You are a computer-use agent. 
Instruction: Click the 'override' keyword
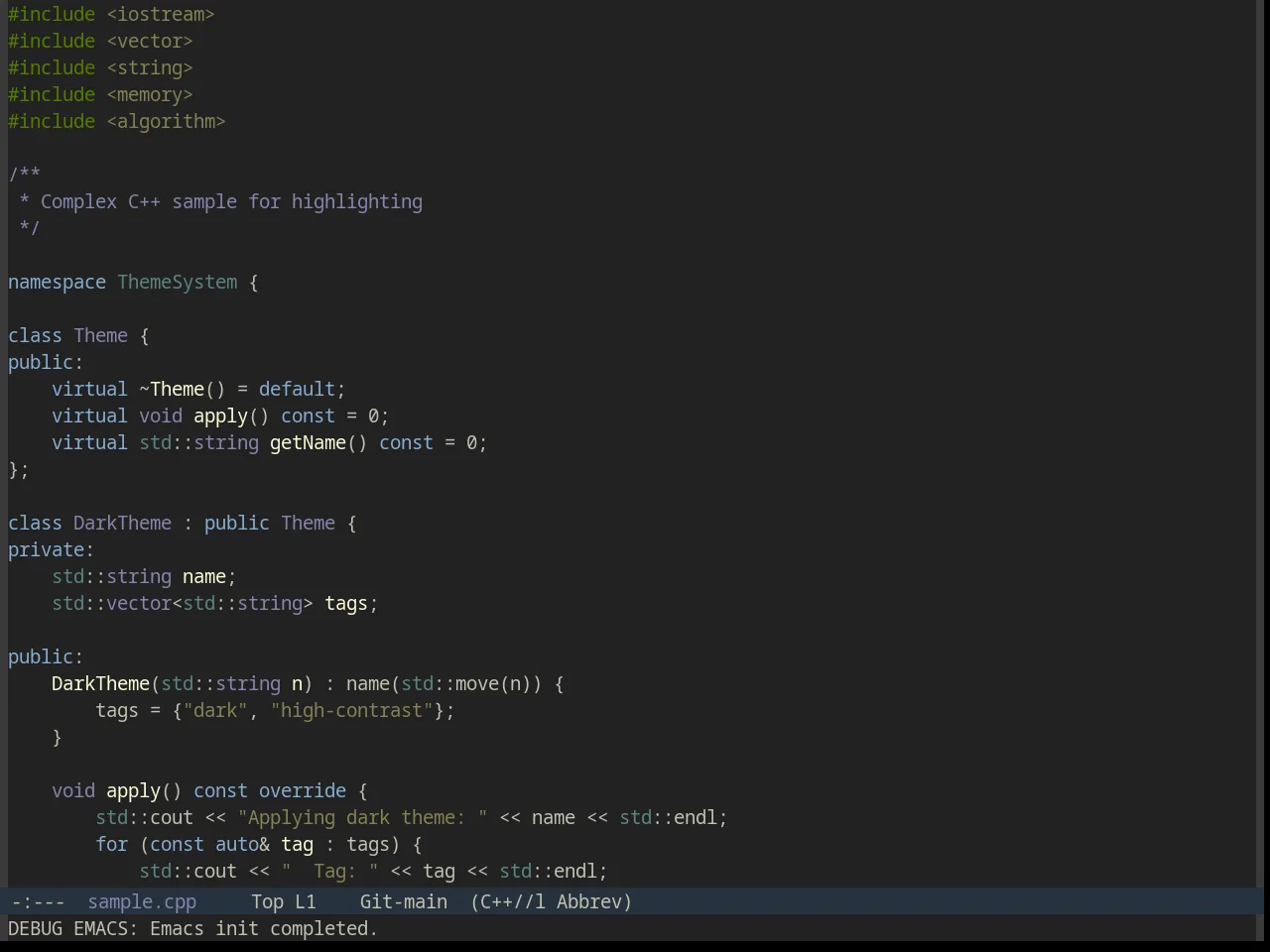[x=303, y=790]
